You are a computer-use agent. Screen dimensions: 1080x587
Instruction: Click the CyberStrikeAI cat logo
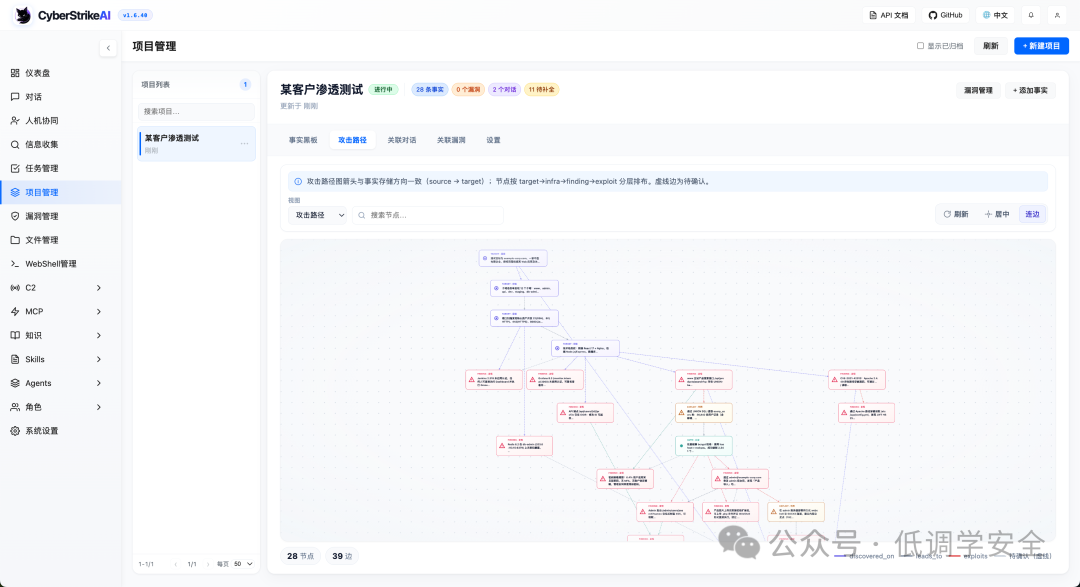click(23, 15)
